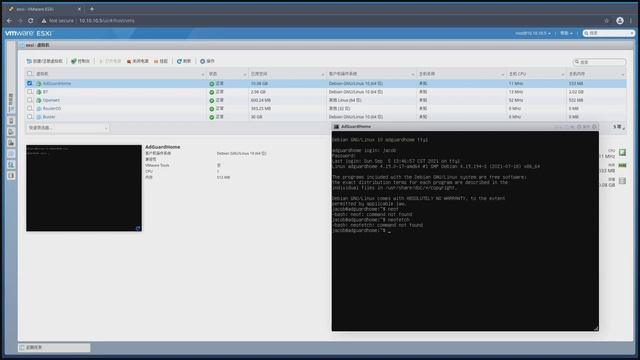Open the root@10.10.10.5 user menu
This screenshot has width=640, height=360.
tap(533, 33)
